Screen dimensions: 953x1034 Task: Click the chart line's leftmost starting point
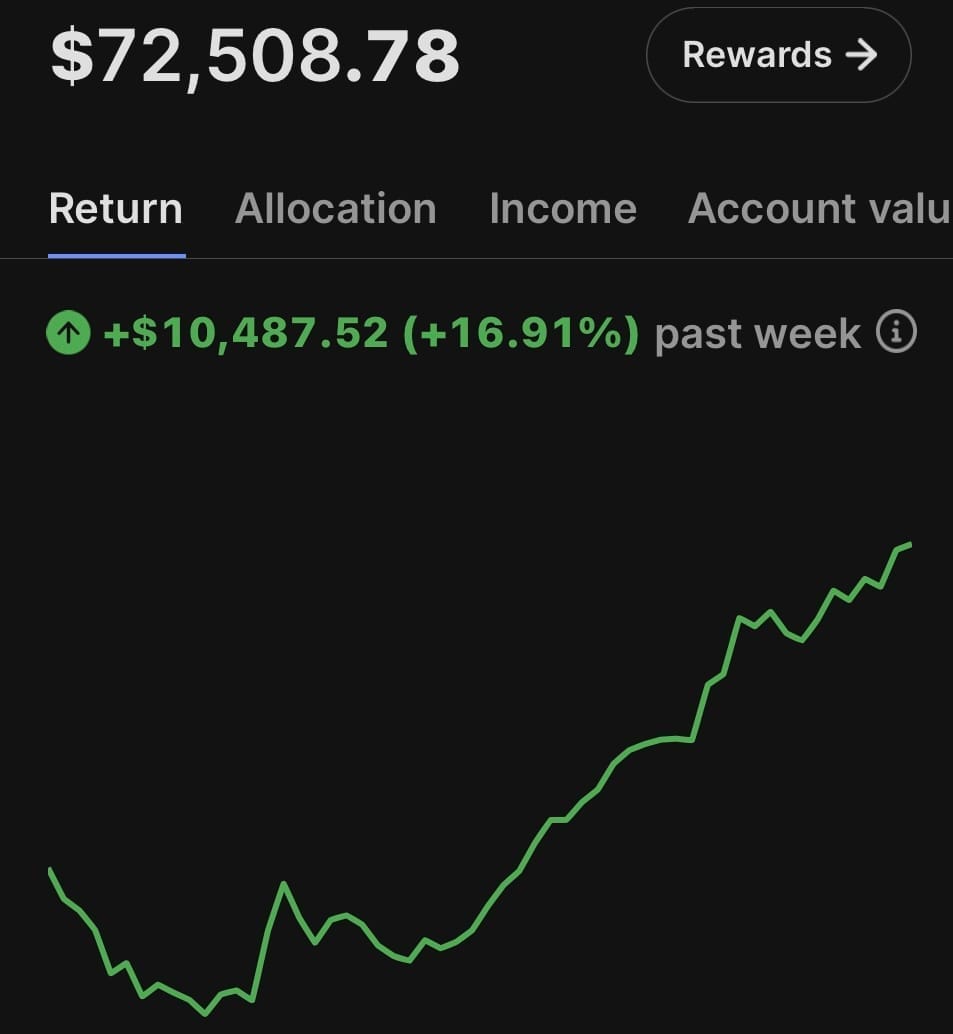[50, 870]
